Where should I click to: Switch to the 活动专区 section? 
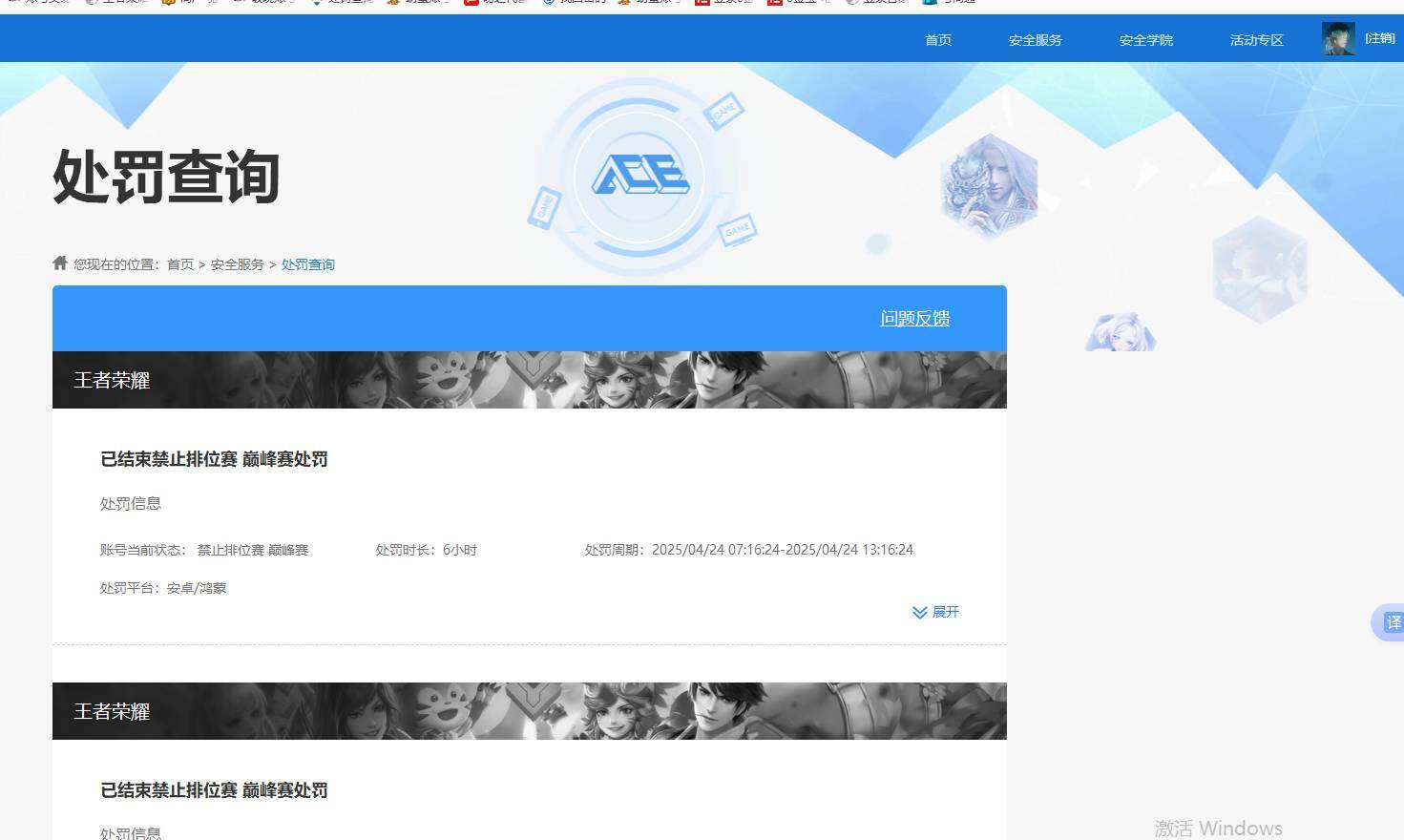point(1255,40)
